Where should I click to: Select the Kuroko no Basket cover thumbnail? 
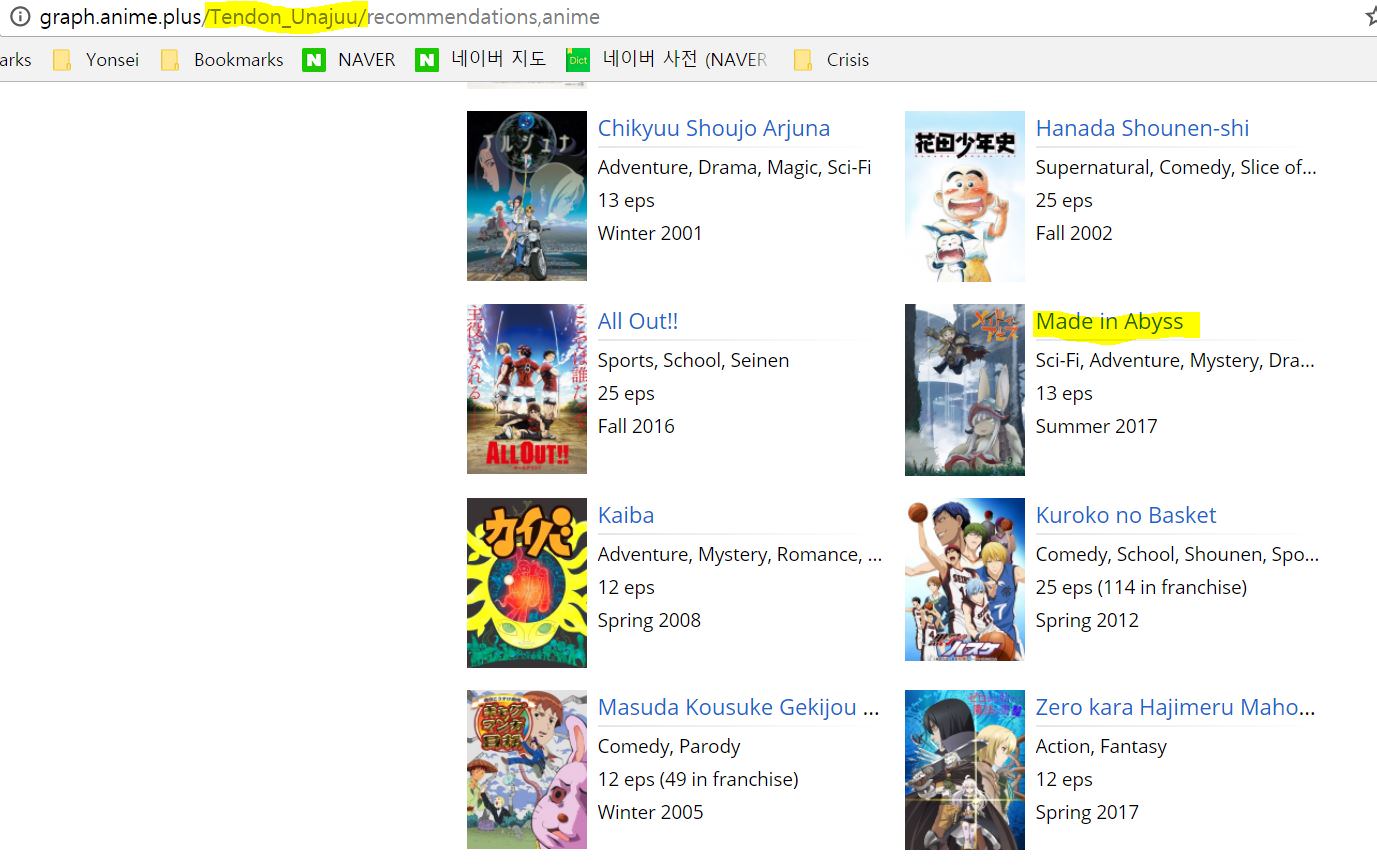pos(964,580)
